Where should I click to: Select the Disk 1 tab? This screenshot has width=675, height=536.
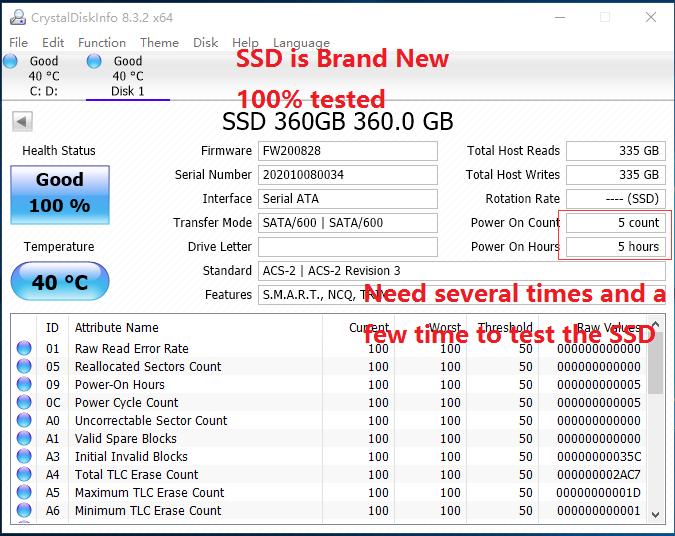pos(128,76)
